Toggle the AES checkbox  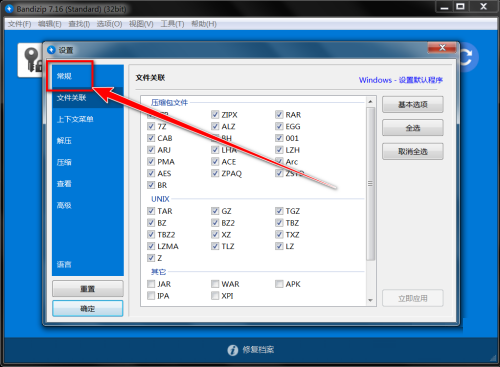click(x=151, y=173)
